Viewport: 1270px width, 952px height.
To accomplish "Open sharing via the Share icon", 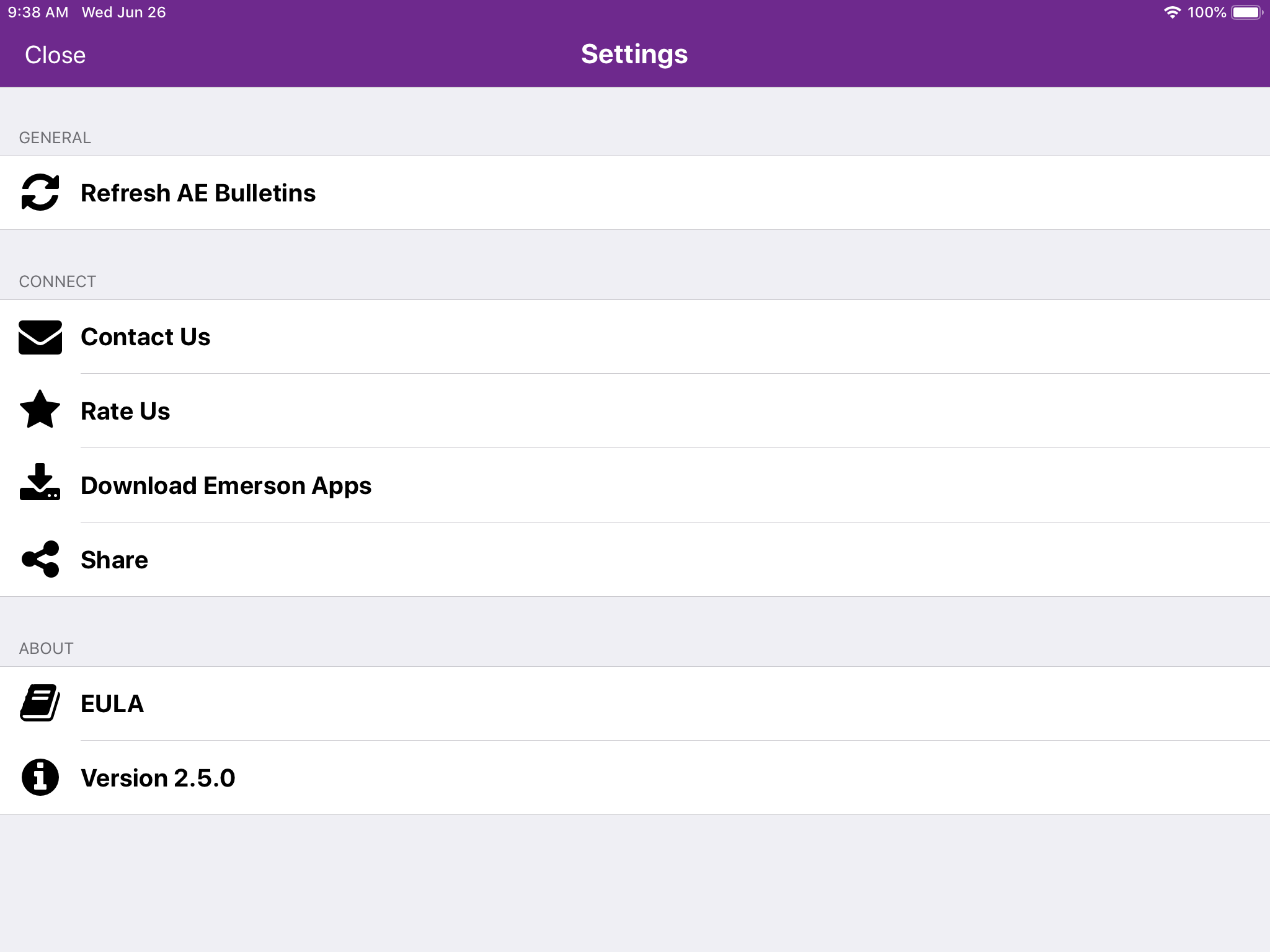I will point(40,559).
